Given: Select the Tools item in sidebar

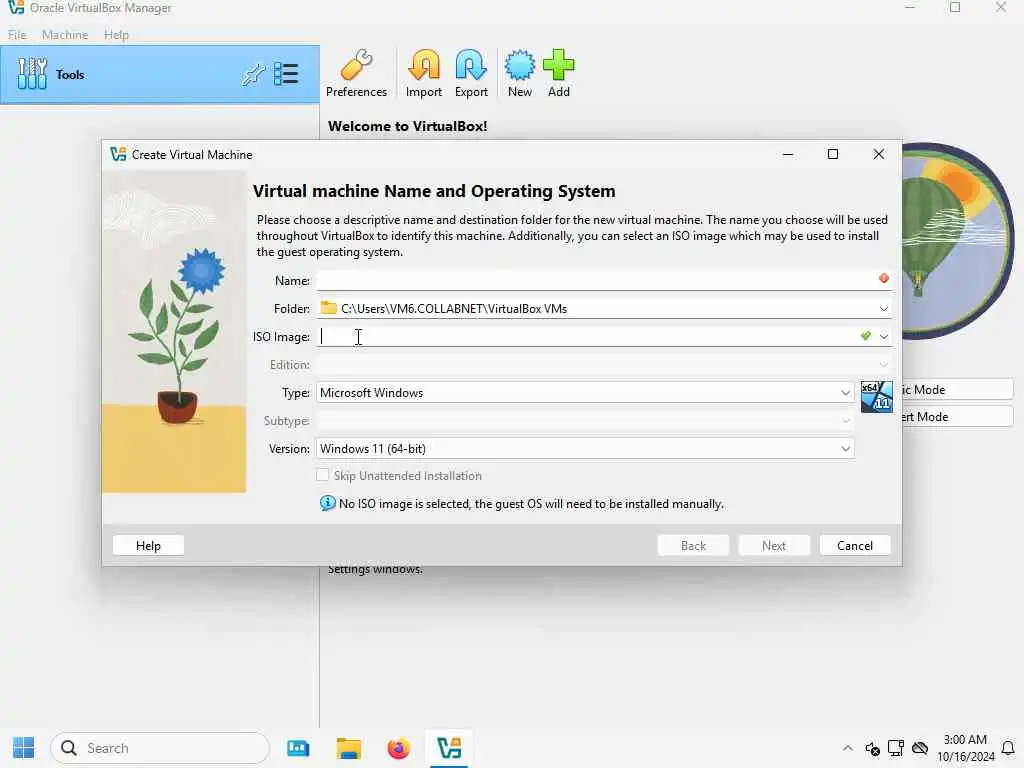Looking at the screenshot, I should (x=159, y=74).
